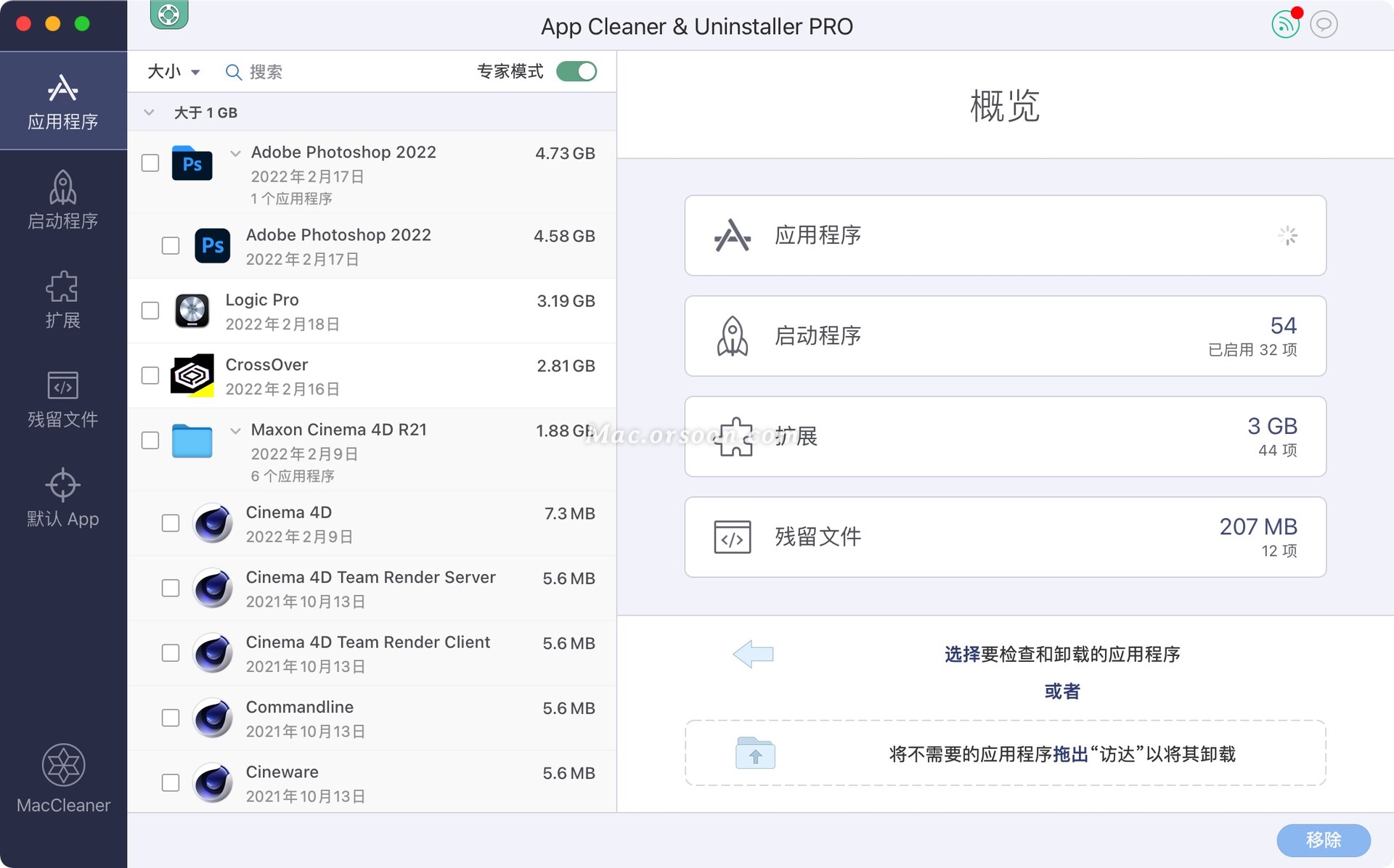
Task: Collapse the Adobe Photoshop 2022 group
Action: (235, 153)
